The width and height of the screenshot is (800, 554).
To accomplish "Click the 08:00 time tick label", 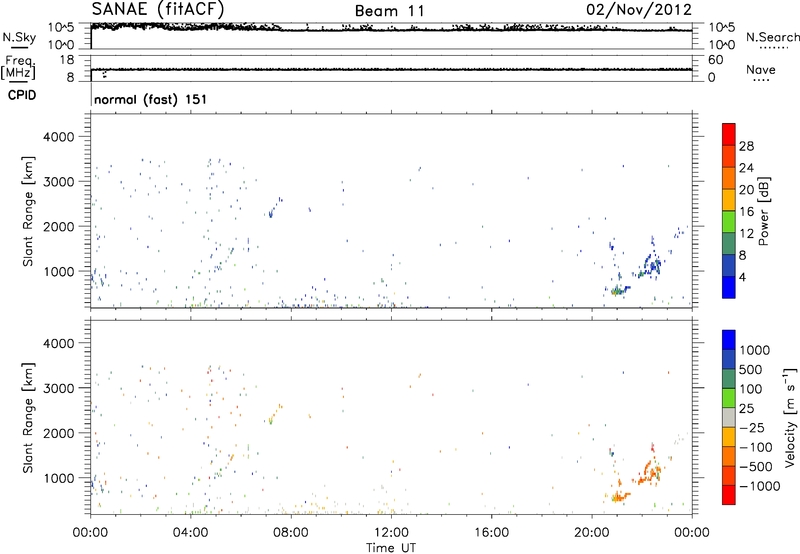I will click(291, 533).
